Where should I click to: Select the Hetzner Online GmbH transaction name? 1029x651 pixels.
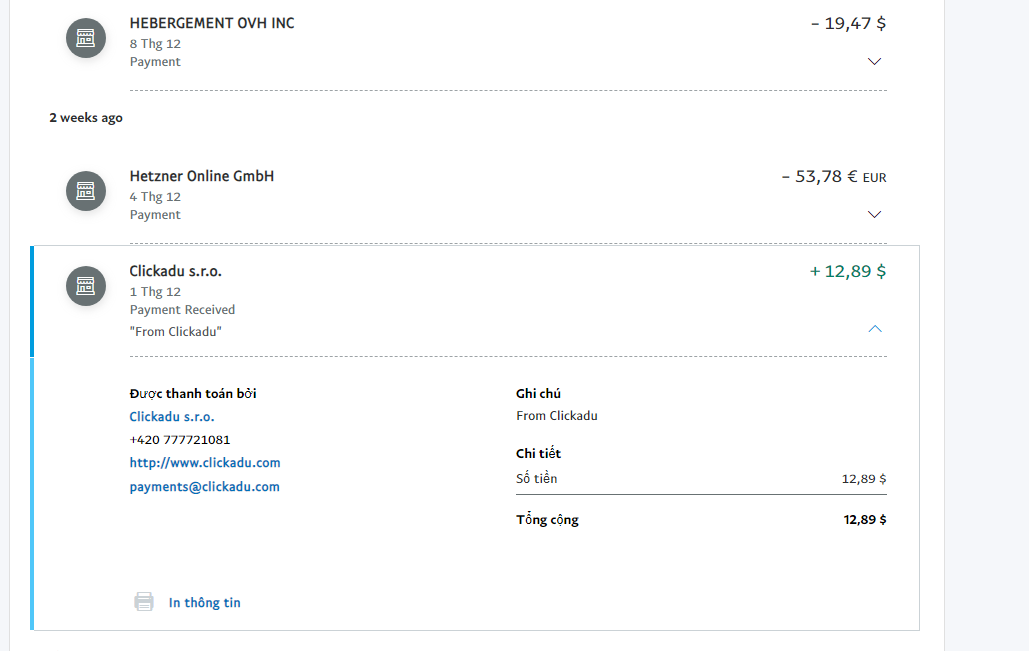[202, 176]
